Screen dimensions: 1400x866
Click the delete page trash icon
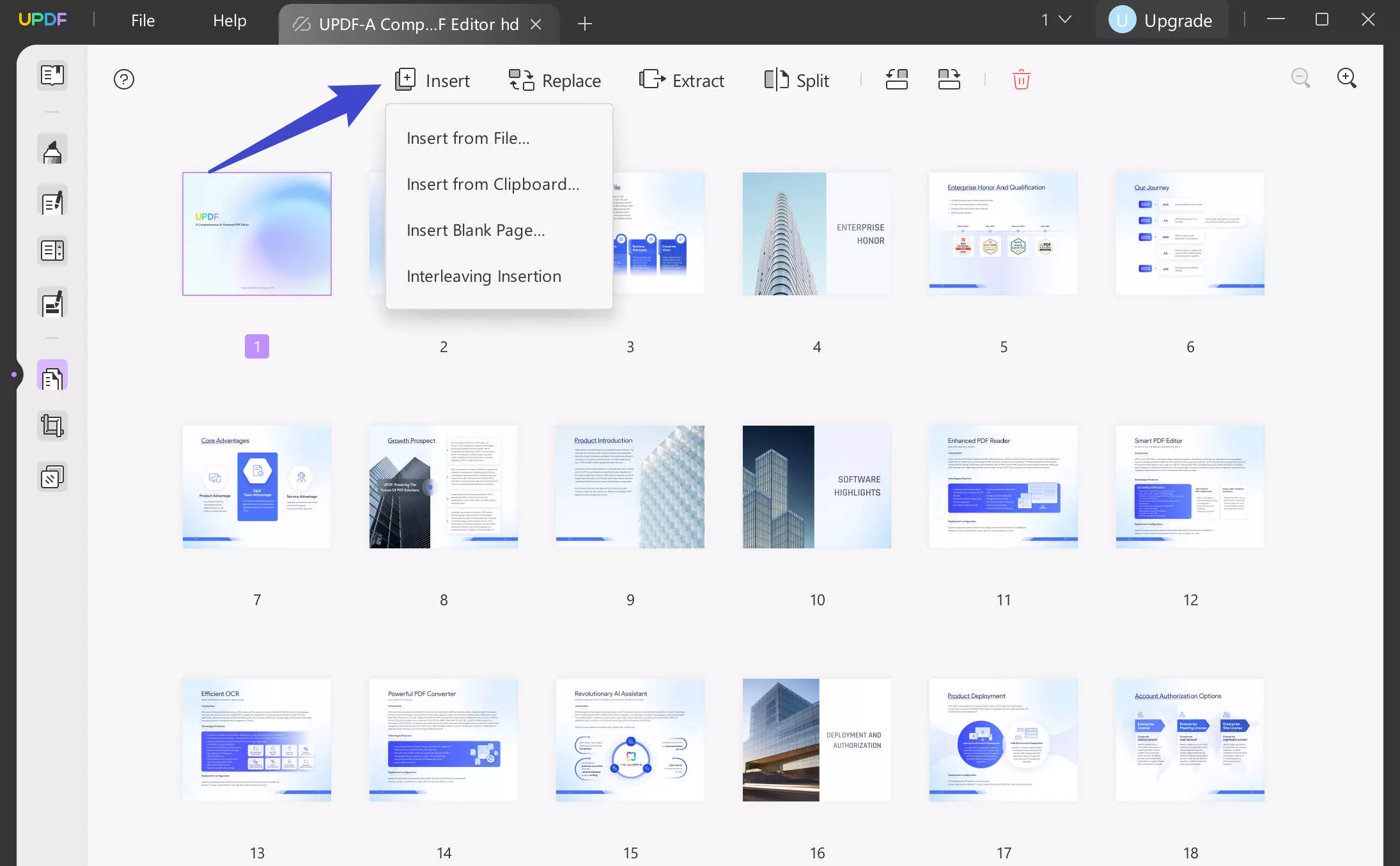(1021, 79)
